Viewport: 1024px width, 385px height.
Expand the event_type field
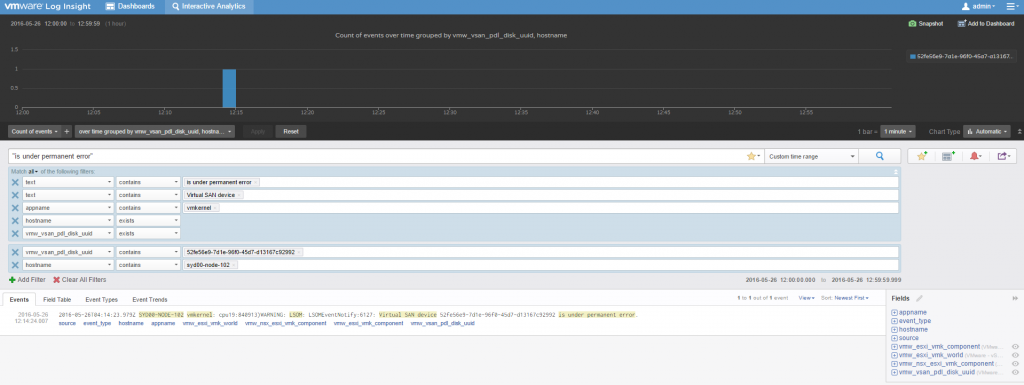894,321
